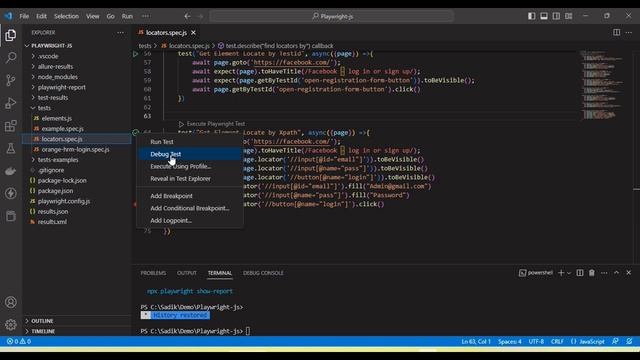This screenshot has height=360, width=640.
Task: Toggle the bottom panel layout icon
Action: pos(544,16)
